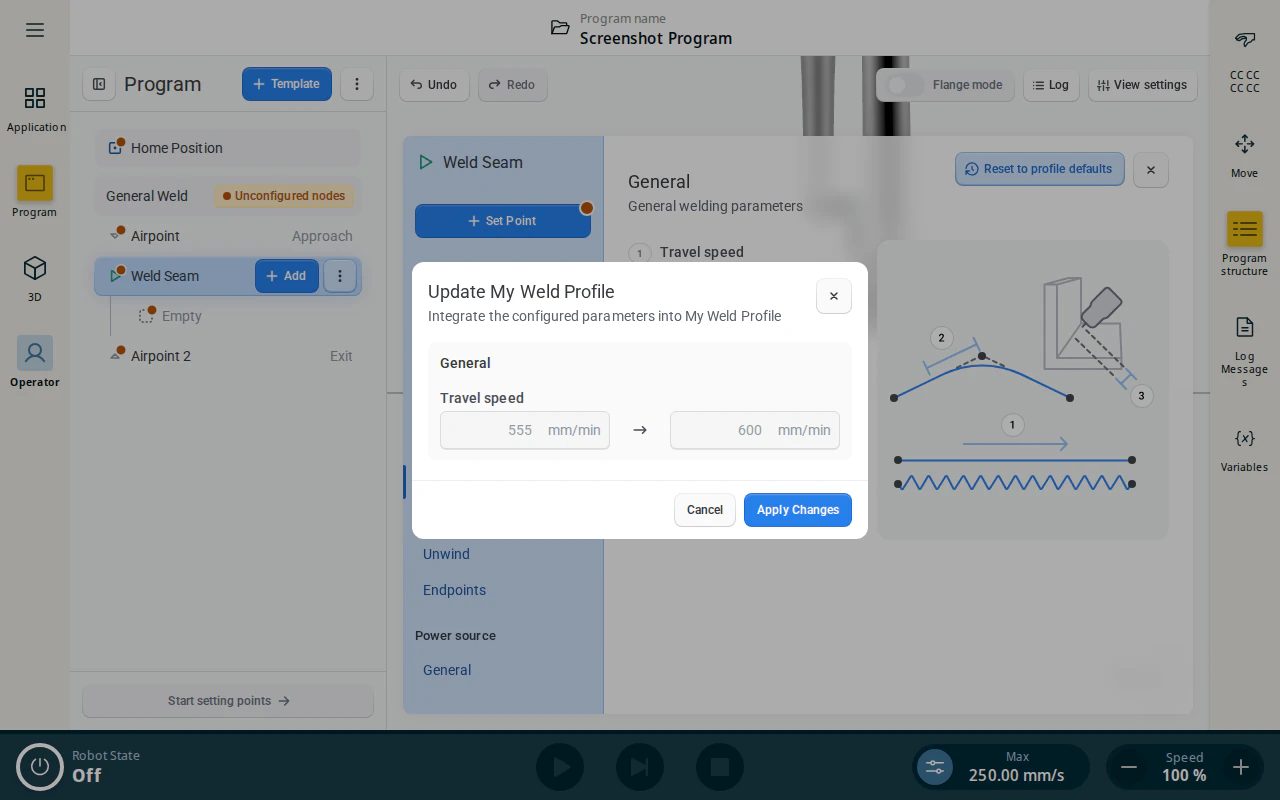Cancel the Update My Weld Profile dialog

(x=705, y=510)
